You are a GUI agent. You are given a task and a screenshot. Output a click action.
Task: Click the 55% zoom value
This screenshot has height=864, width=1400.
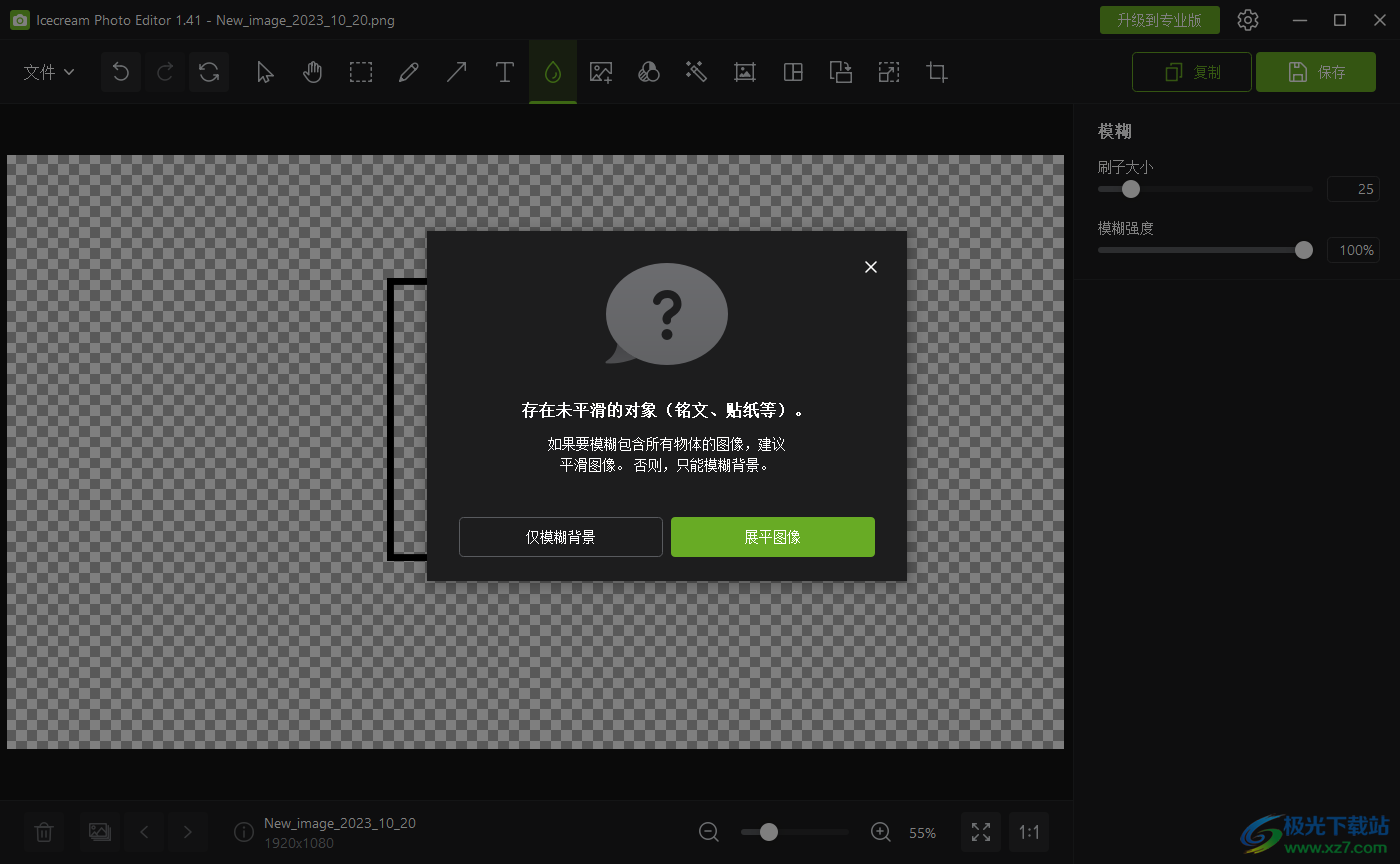[x=922, y=833]
